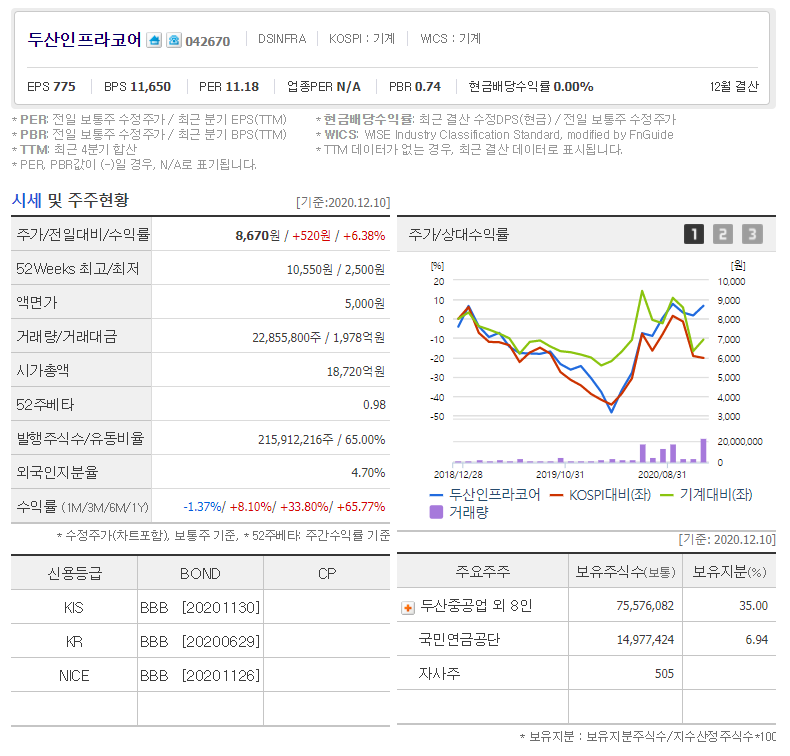
Task: Select the NICE BBB [20201126] rating cell
Action: 200,675
